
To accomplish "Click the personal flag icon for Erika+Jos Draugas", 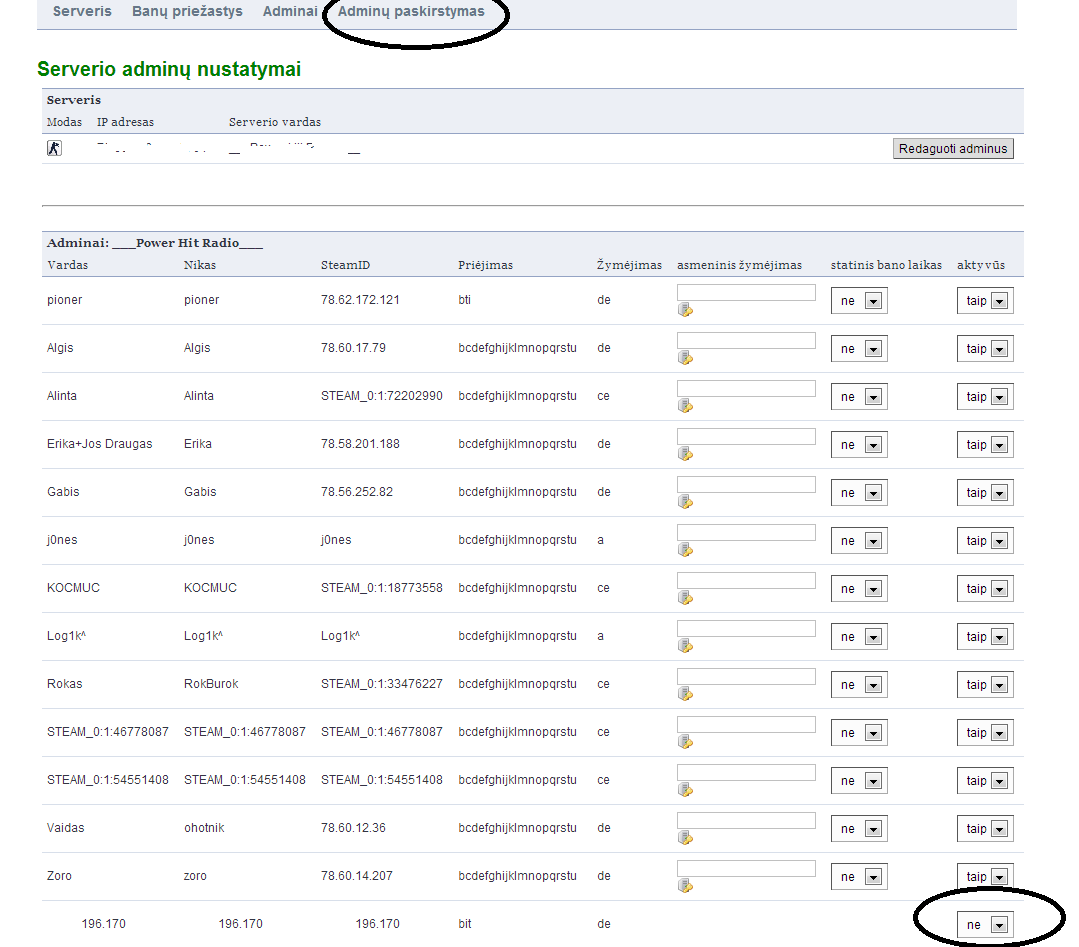I will pos(685,454).
